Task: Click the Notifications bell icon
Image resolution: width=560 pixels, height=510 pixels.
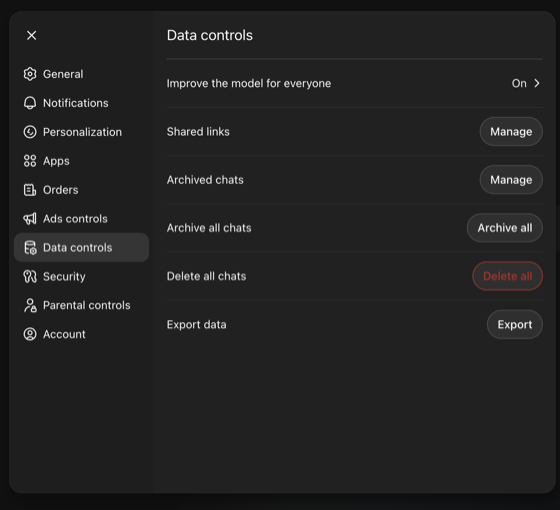Action: click(30, 103)
